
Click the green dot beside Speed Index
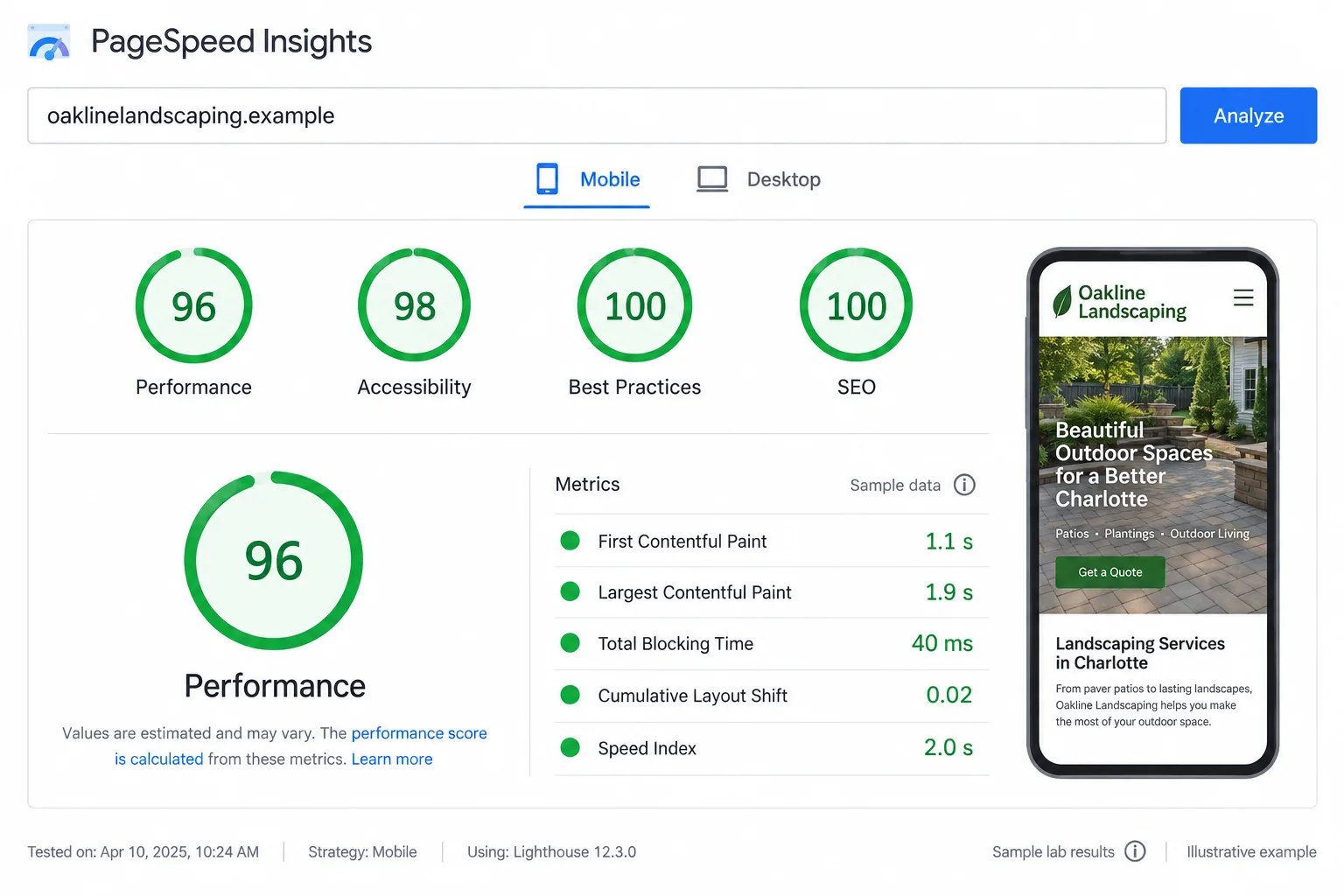[x=570, y=748]
